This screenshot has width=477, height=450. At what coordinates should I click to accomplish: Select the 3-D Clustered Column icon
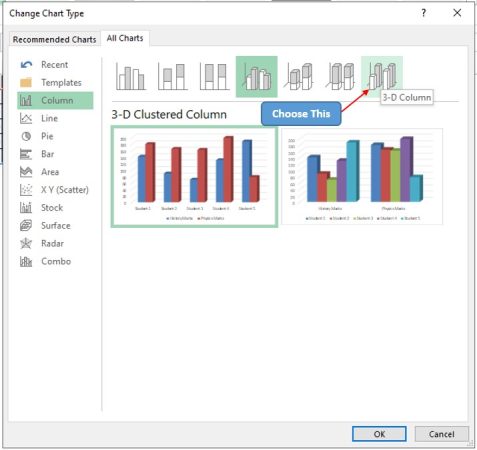click(x=257, y=77)
